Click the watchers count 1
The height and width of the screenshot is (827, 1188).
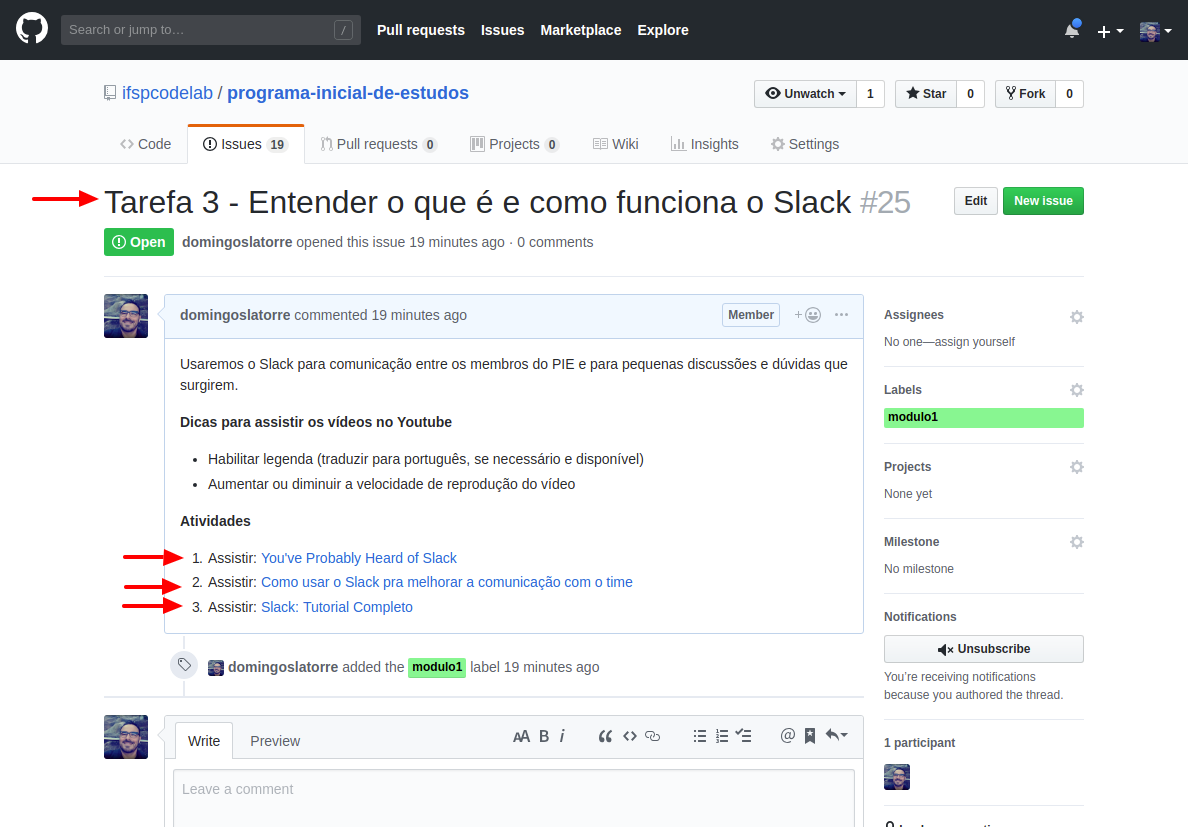coord(870,94)
